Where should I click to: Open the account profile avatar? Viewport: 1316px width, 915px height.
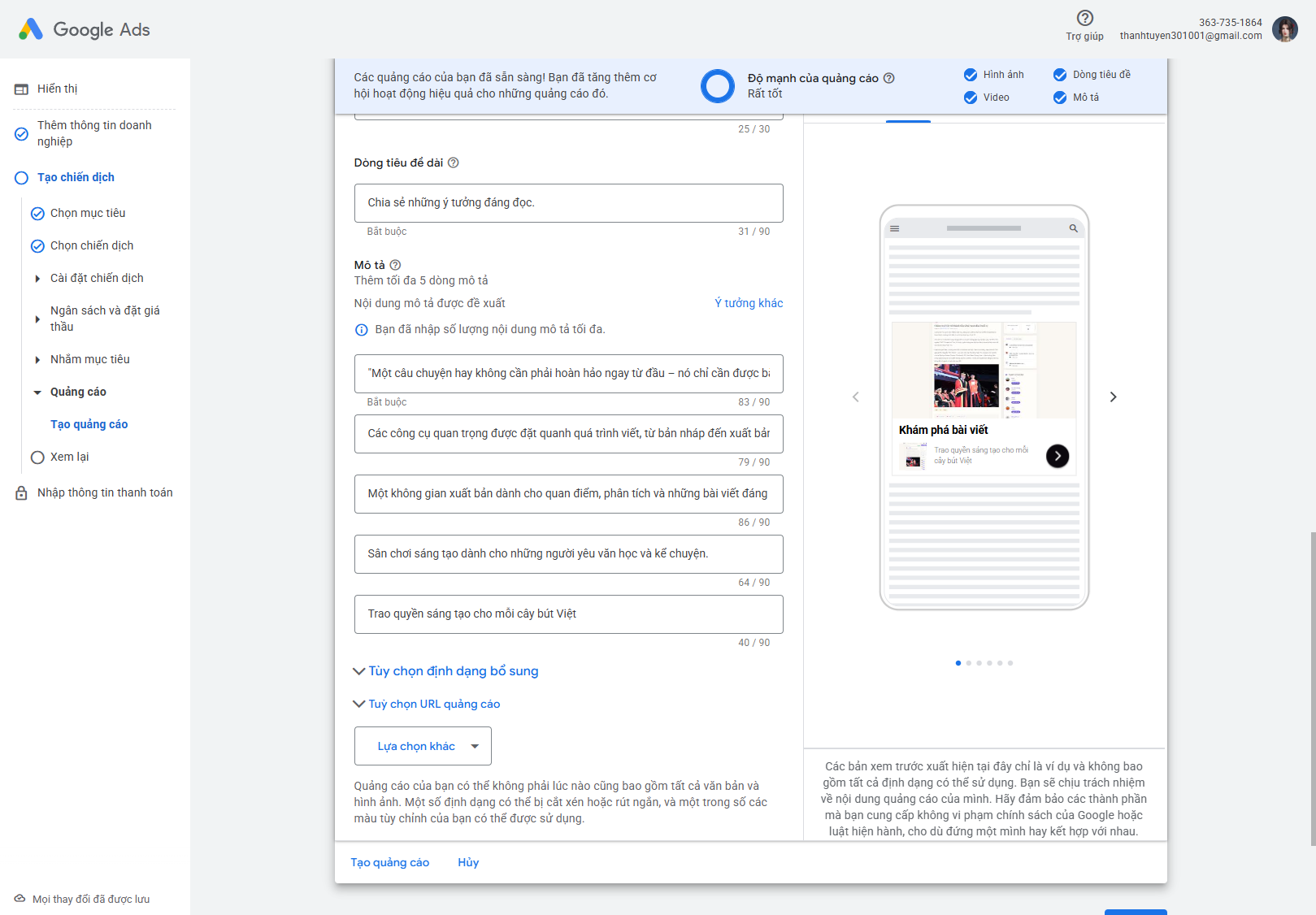pos(1285,29)
